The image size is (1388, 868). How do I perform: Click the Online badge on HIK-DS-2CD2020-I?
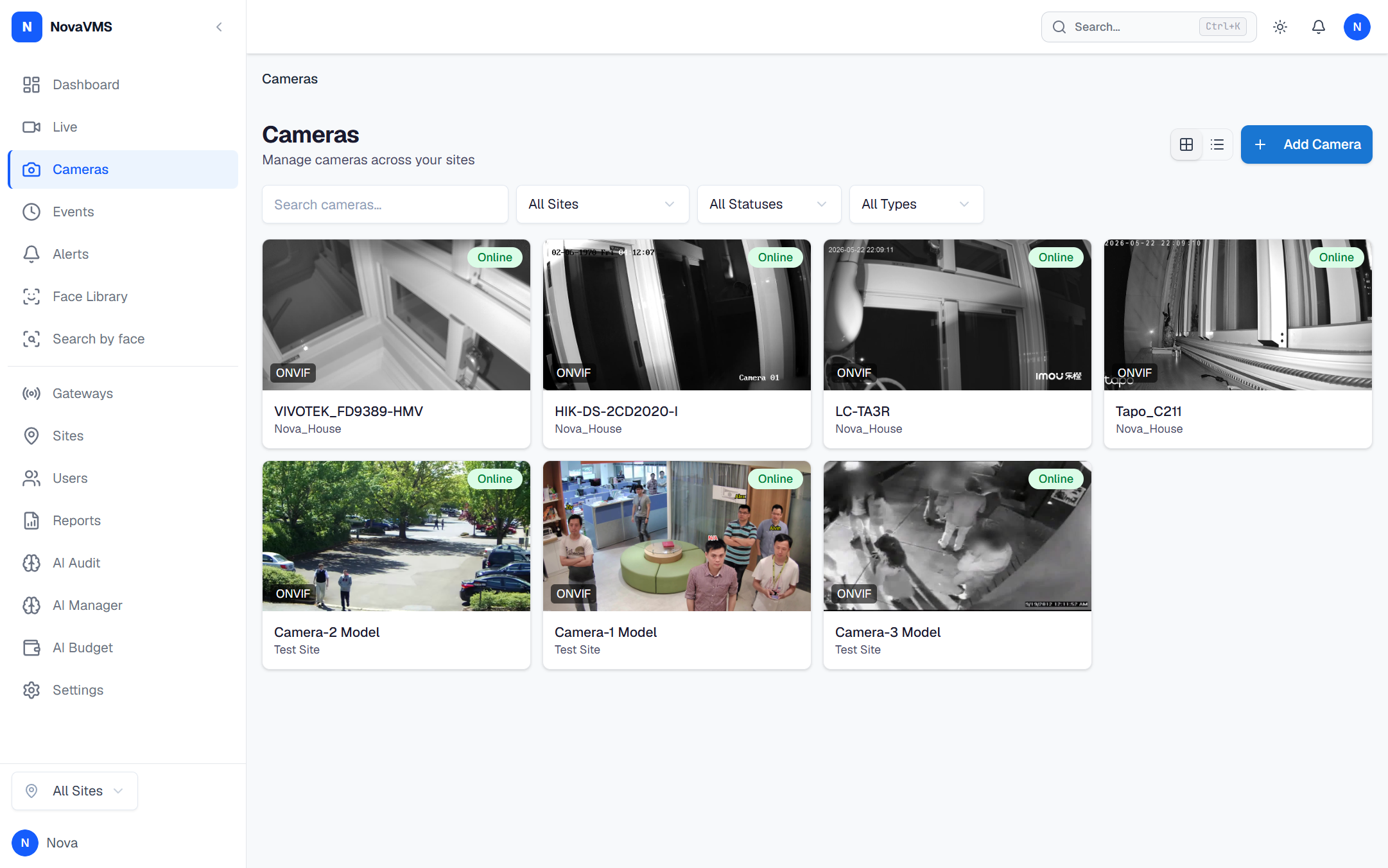(775, 257)
